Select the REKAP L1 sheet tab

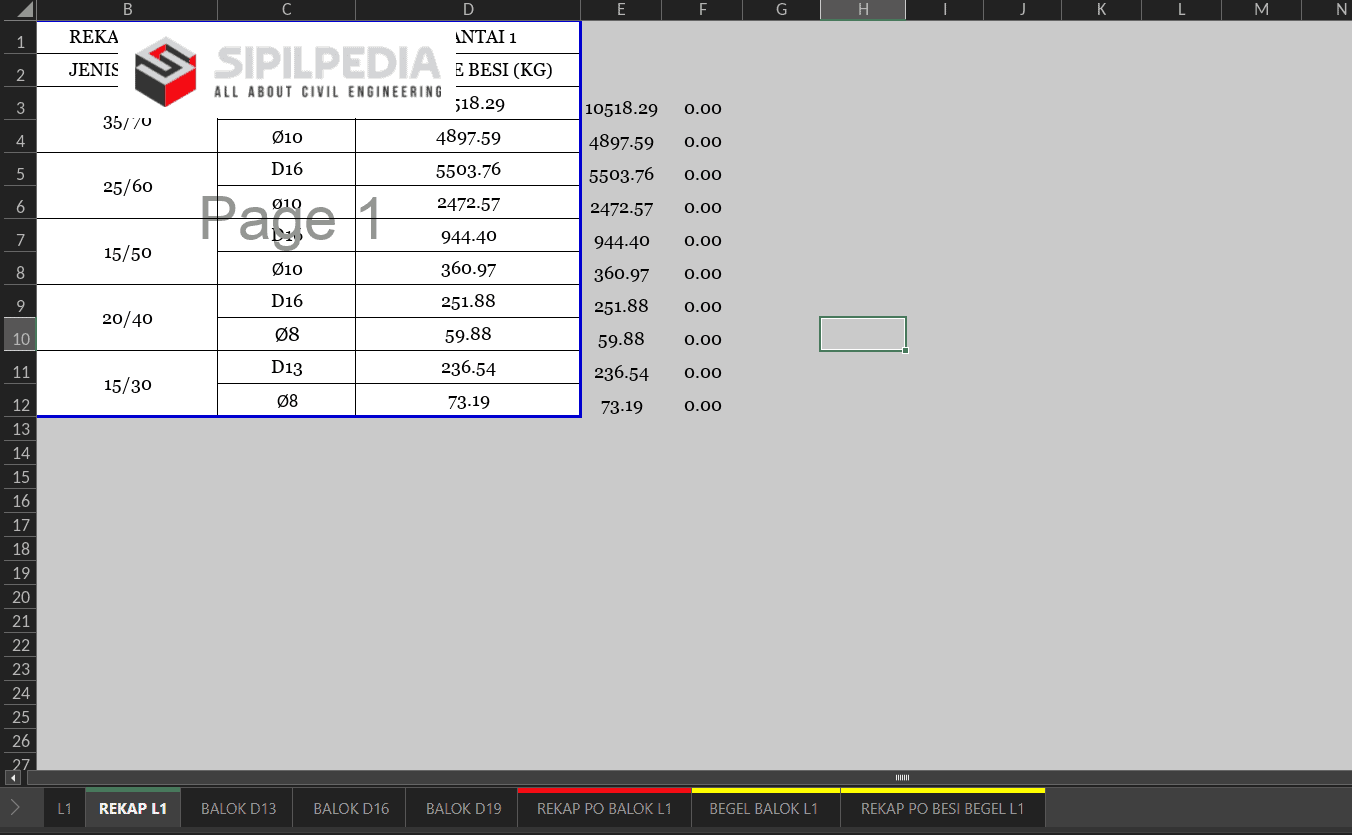coord(133,808)
